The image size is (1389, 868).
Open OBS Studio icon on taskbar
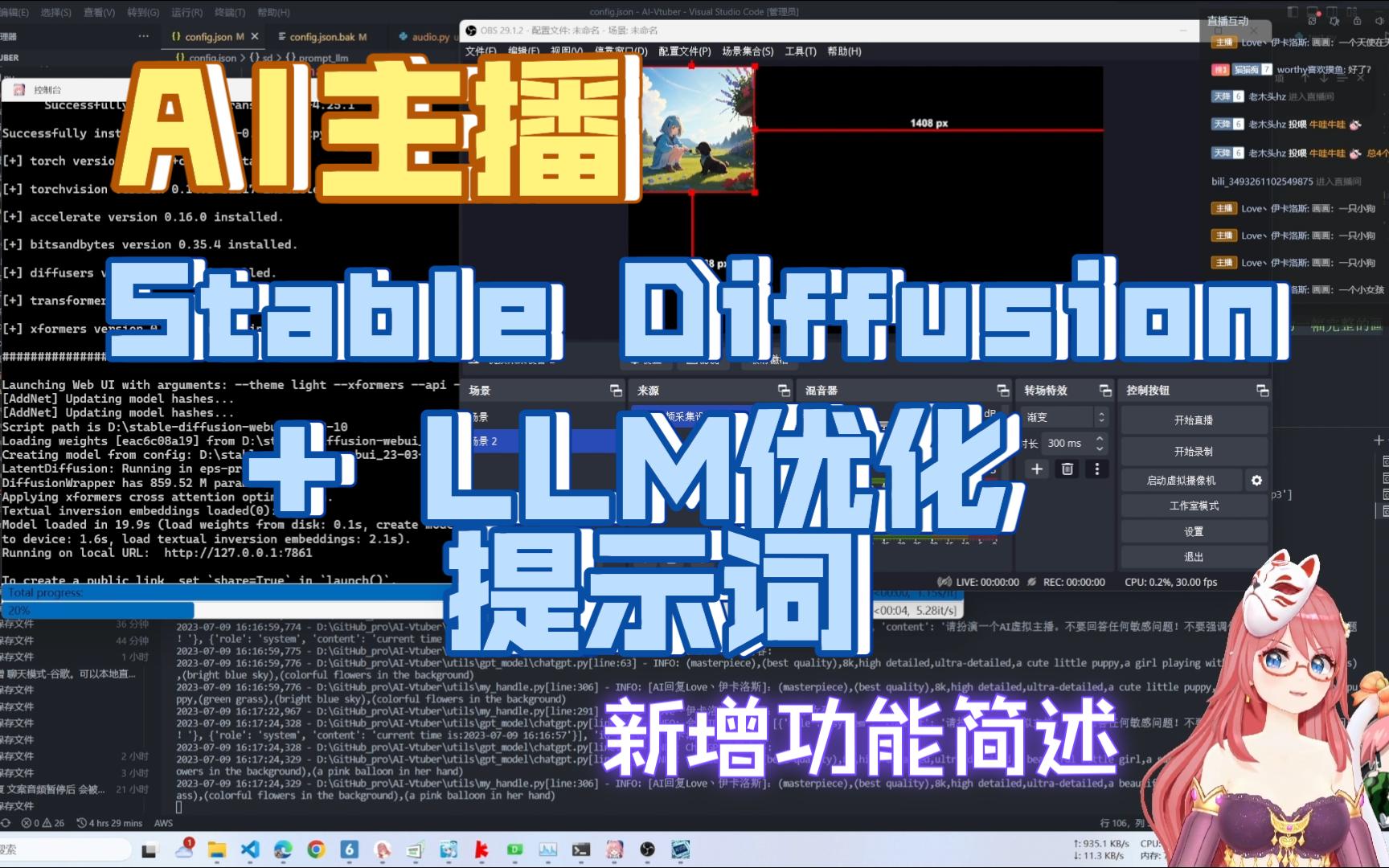click(647, 850)
